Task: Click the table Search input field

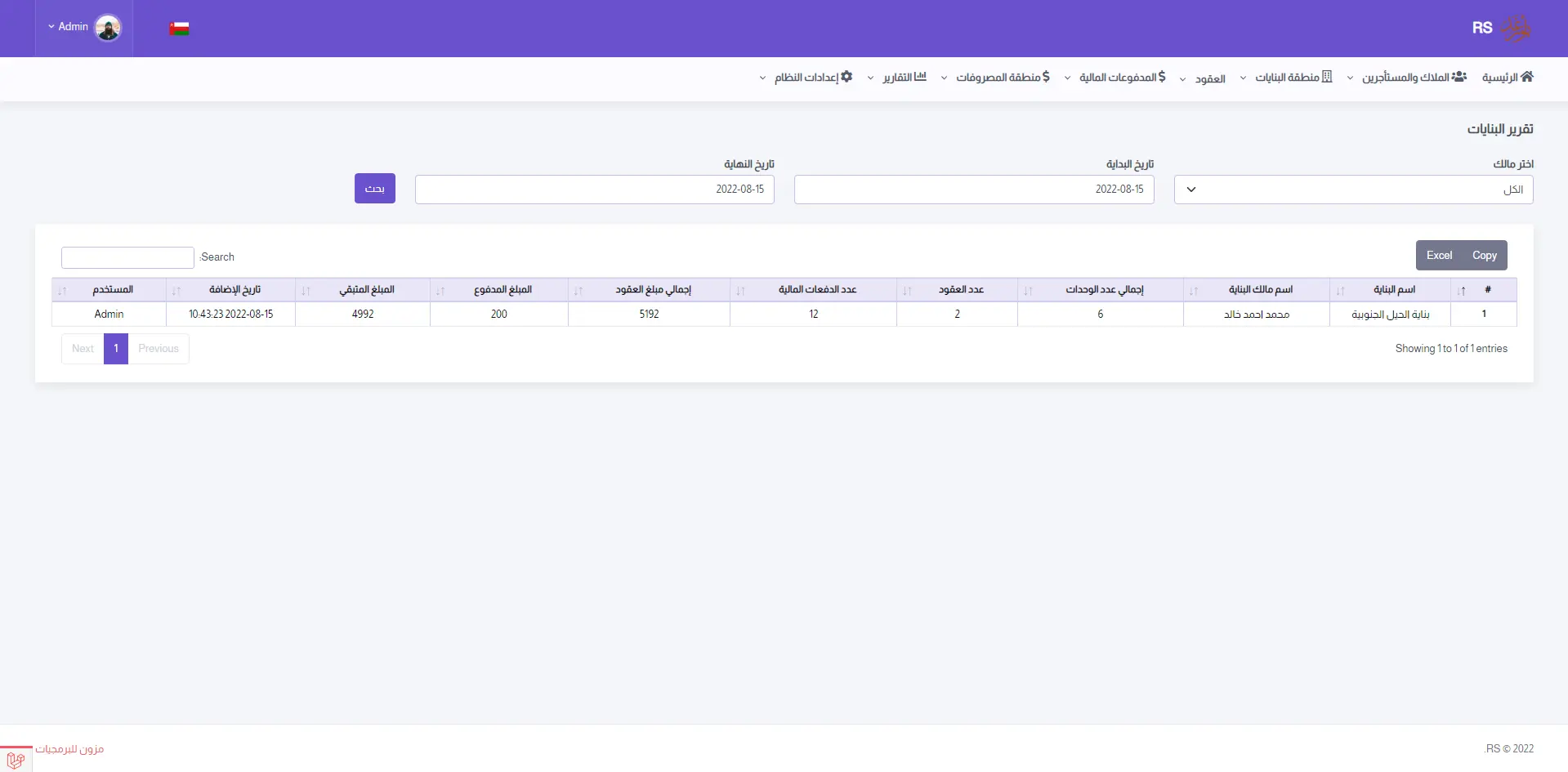Action: pos(127,258)
